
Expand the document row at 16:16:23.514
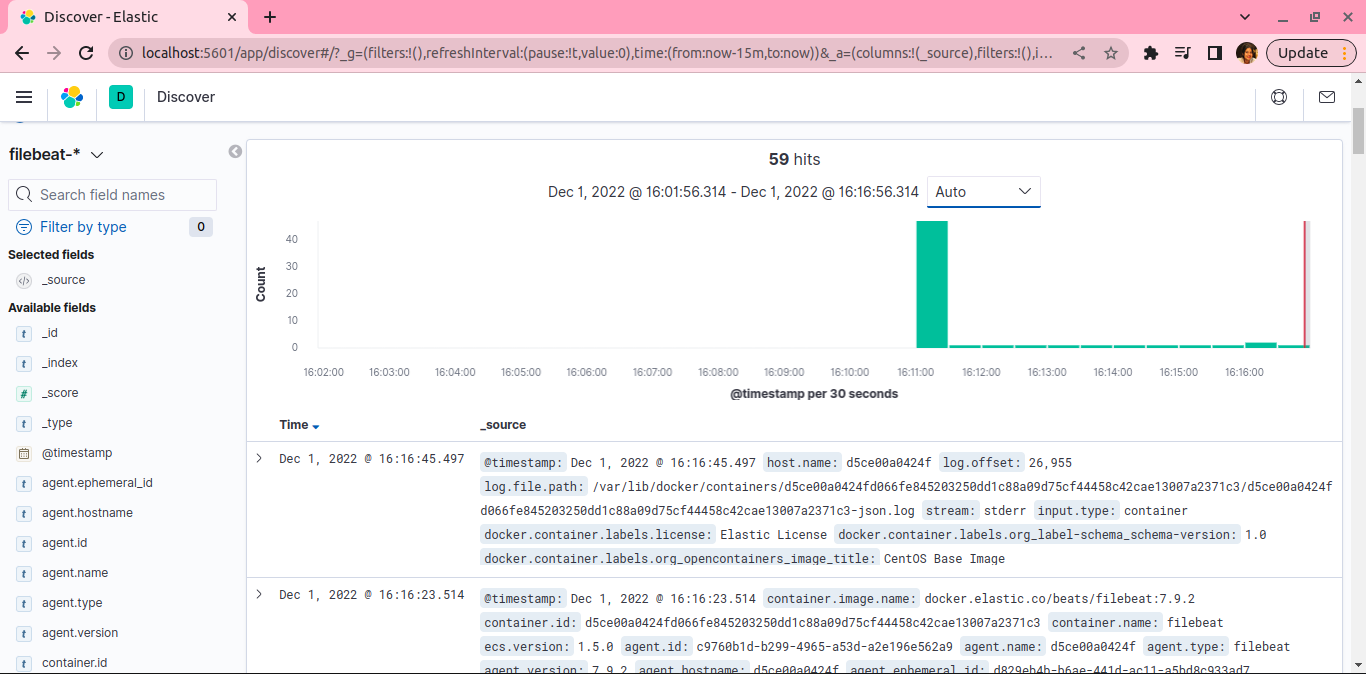pyautogui.click(x=259, y=594)
